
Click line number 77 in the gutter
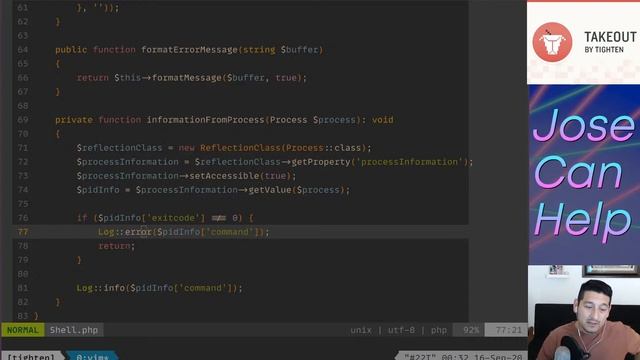23,232
